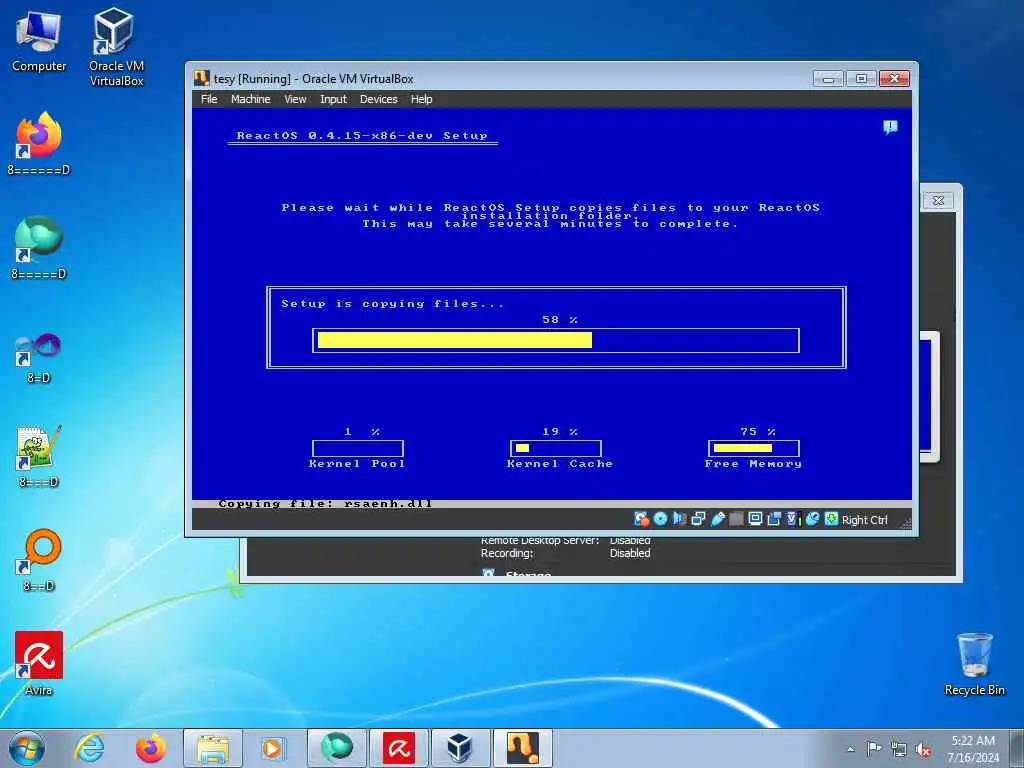1024x768 pixels.
Task: Click the Kernel Cache usage bar
Action: point(556,448)
